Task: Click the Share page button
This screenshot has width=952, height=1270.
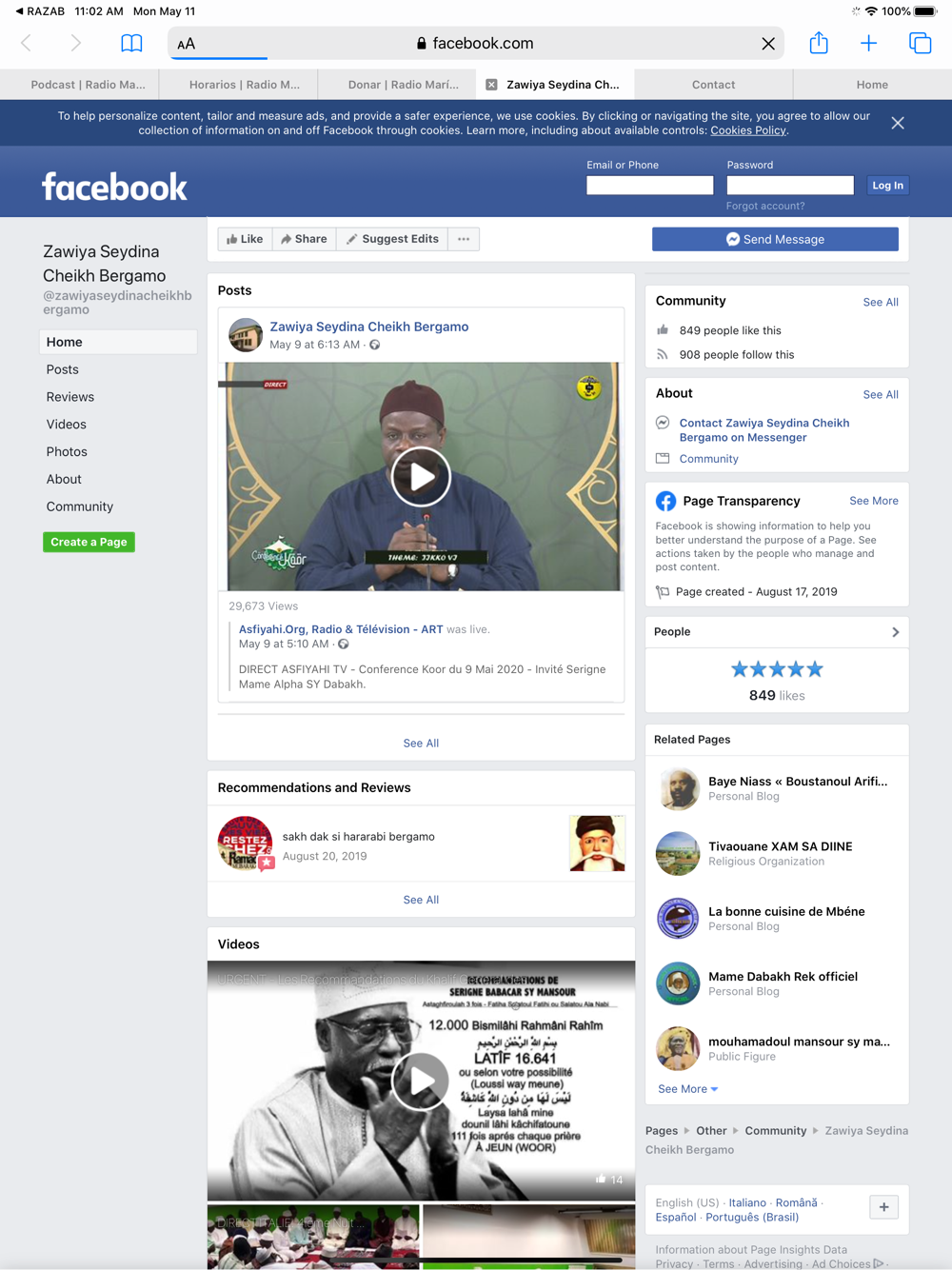Action: [304, 239]
